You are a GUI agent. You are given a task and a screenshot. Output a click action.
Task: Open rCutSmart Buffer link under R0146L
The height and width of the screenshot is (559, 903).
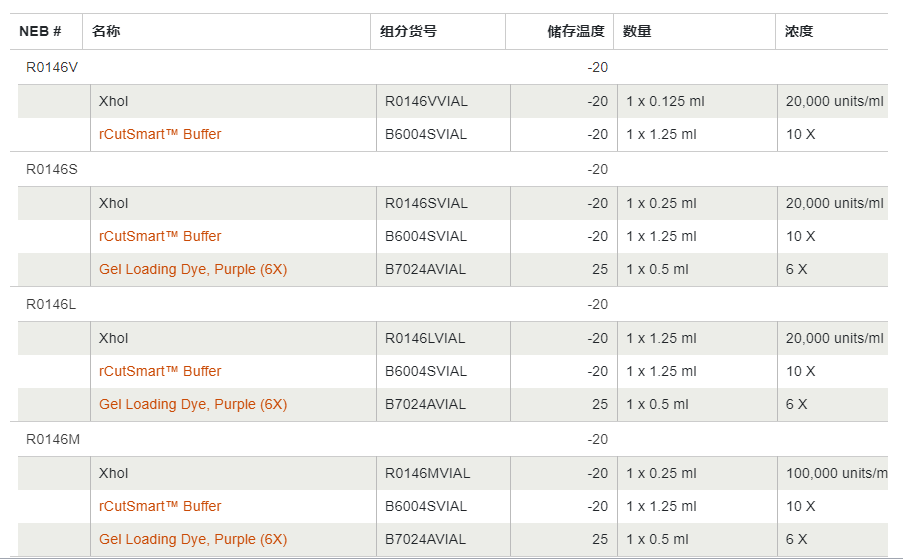pyautogui.click(x=160, y=371)
